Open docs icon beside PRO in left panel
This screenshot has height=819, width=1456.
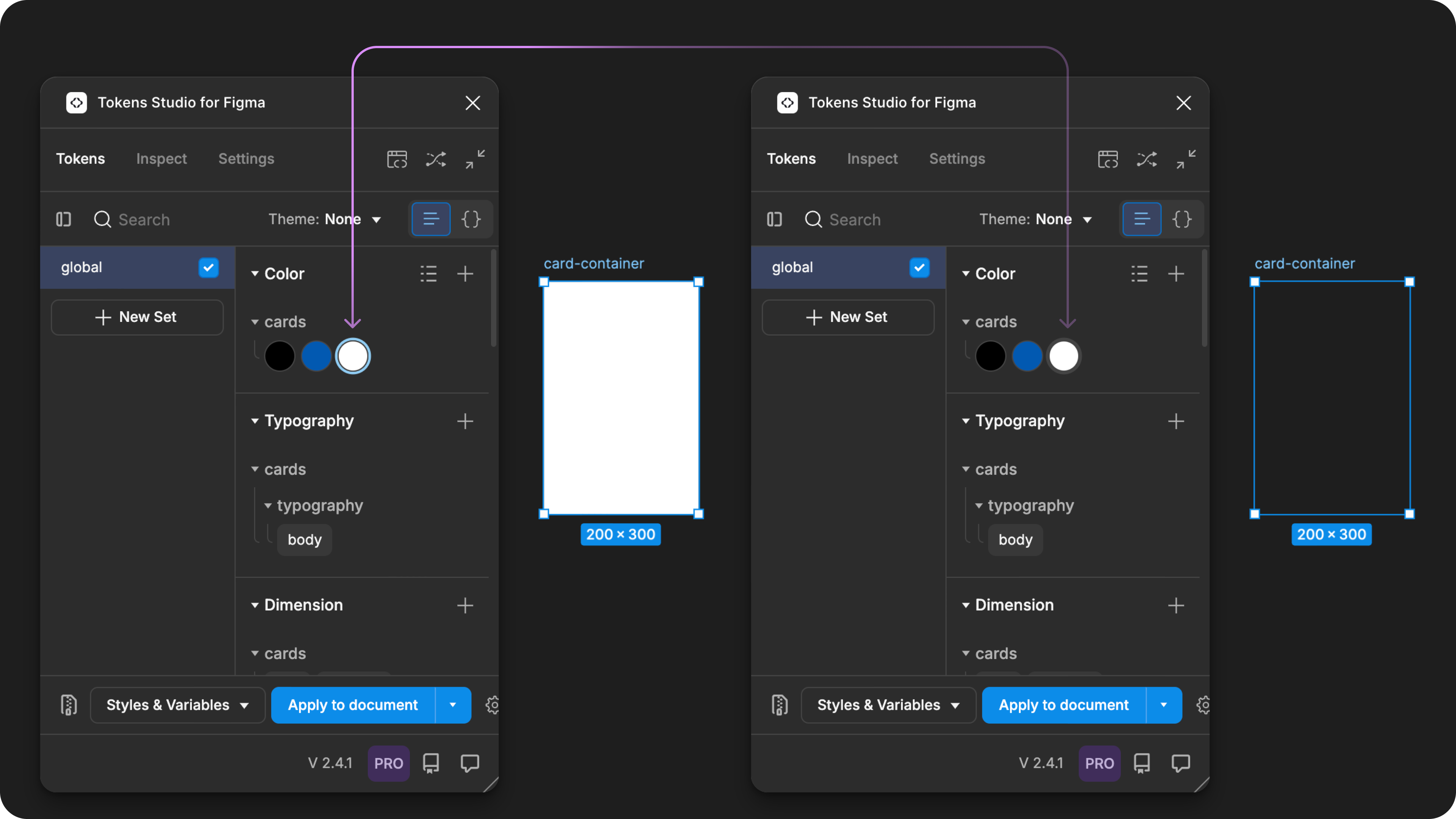(431, 764)
